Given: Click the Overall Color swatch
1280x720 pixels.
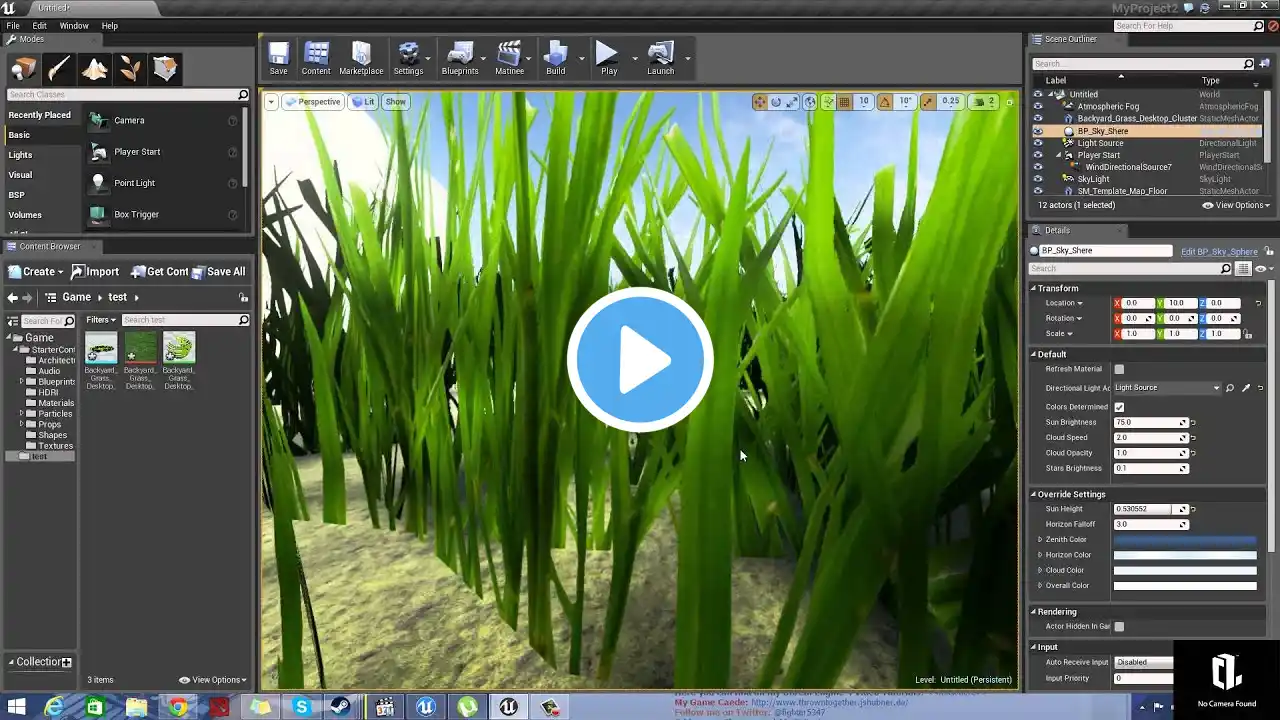Looking at the screenshot, I should (x=1185, y=586).
